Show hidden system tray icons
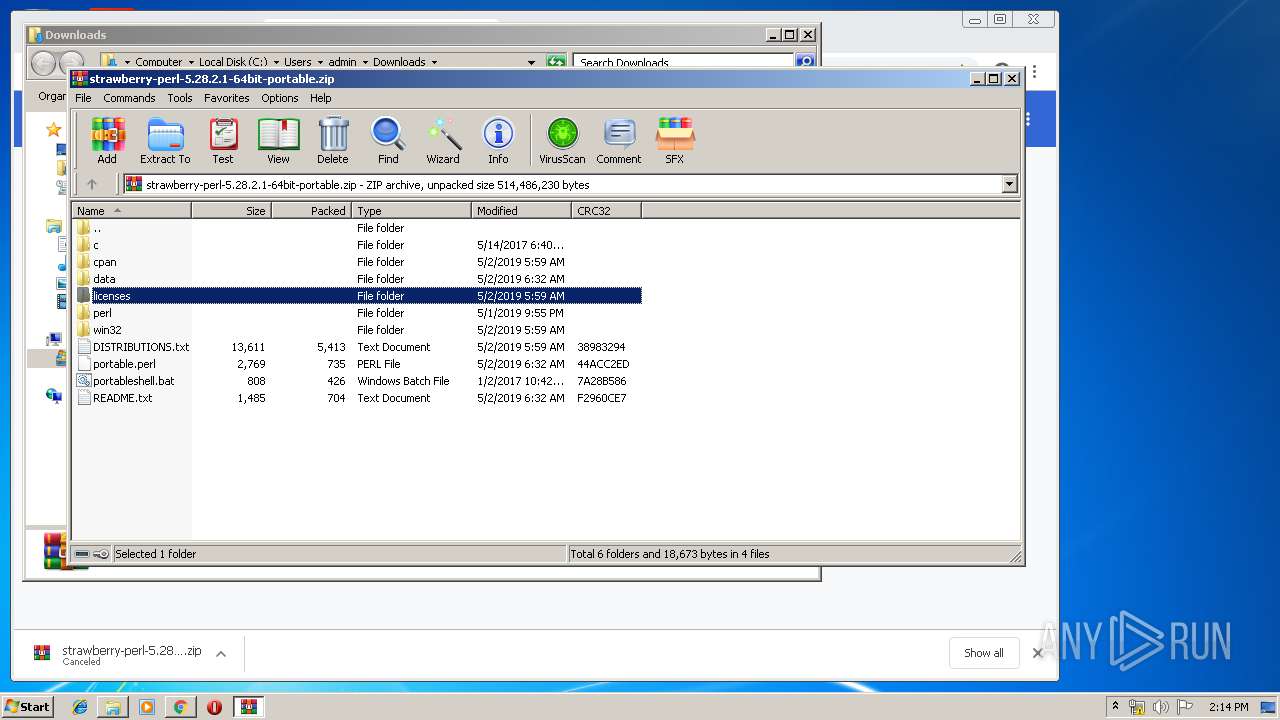This screenshot has width=1280, height=720. pyautogui.click(x=1115, y=707)
